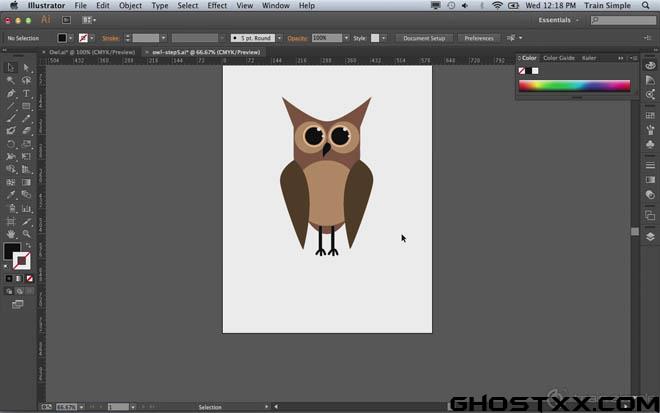Viewport: 660px width, 413px height.
Task: Select the Symbol Sprayer tool
Action: [x=11, y=208]
